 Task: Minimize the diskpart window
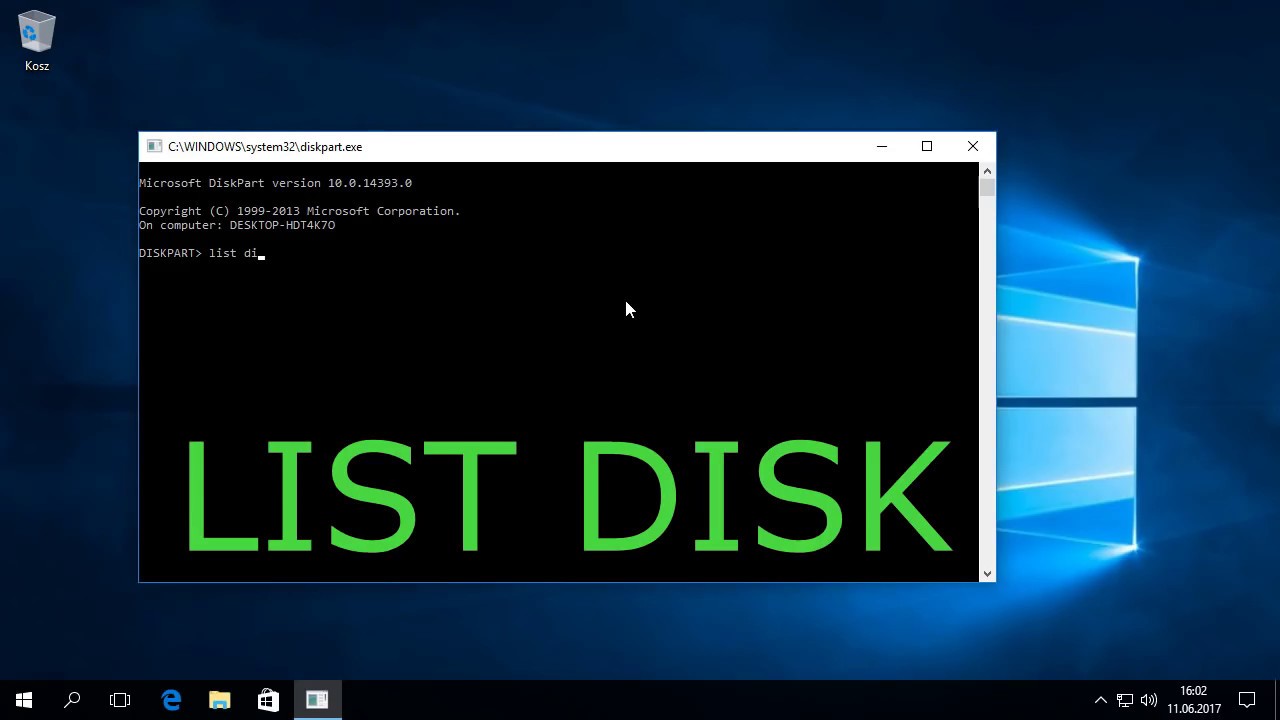coord(881,146)
